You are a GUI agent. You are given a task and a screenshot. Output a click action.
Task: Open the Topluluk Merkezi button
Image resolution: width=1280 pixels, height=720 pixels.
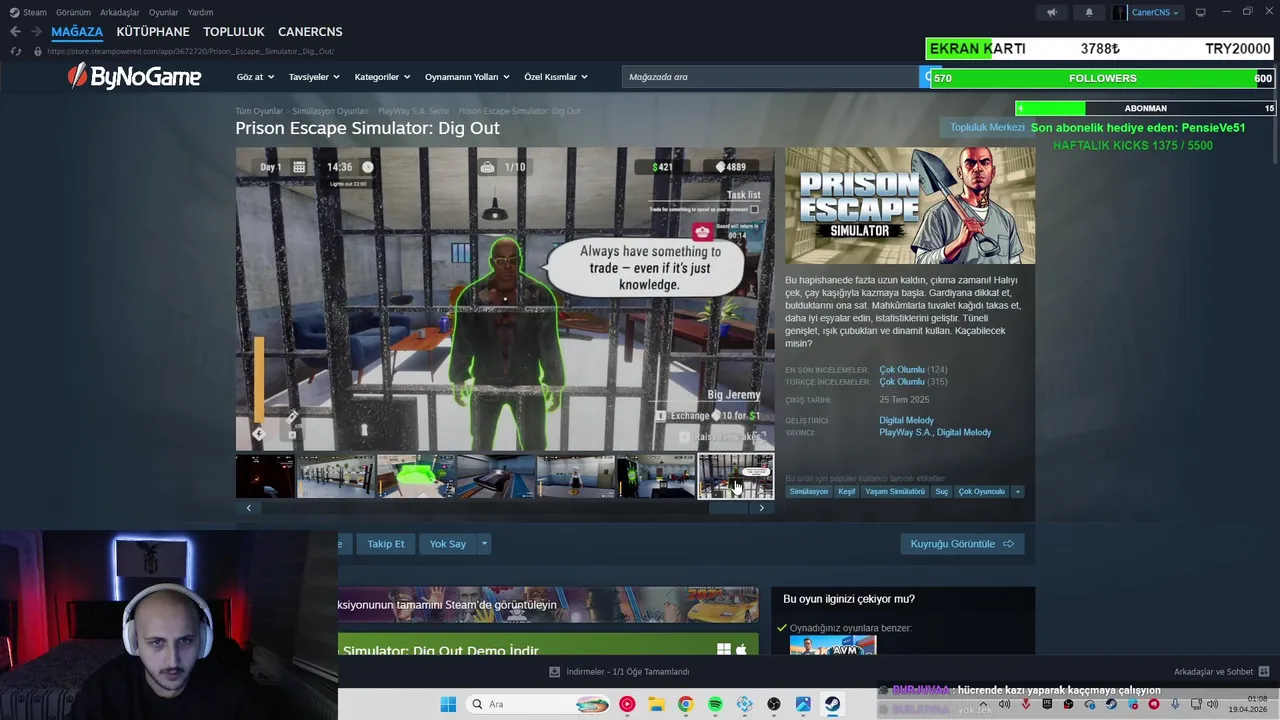pyautogui.click(x=988, y=127)
